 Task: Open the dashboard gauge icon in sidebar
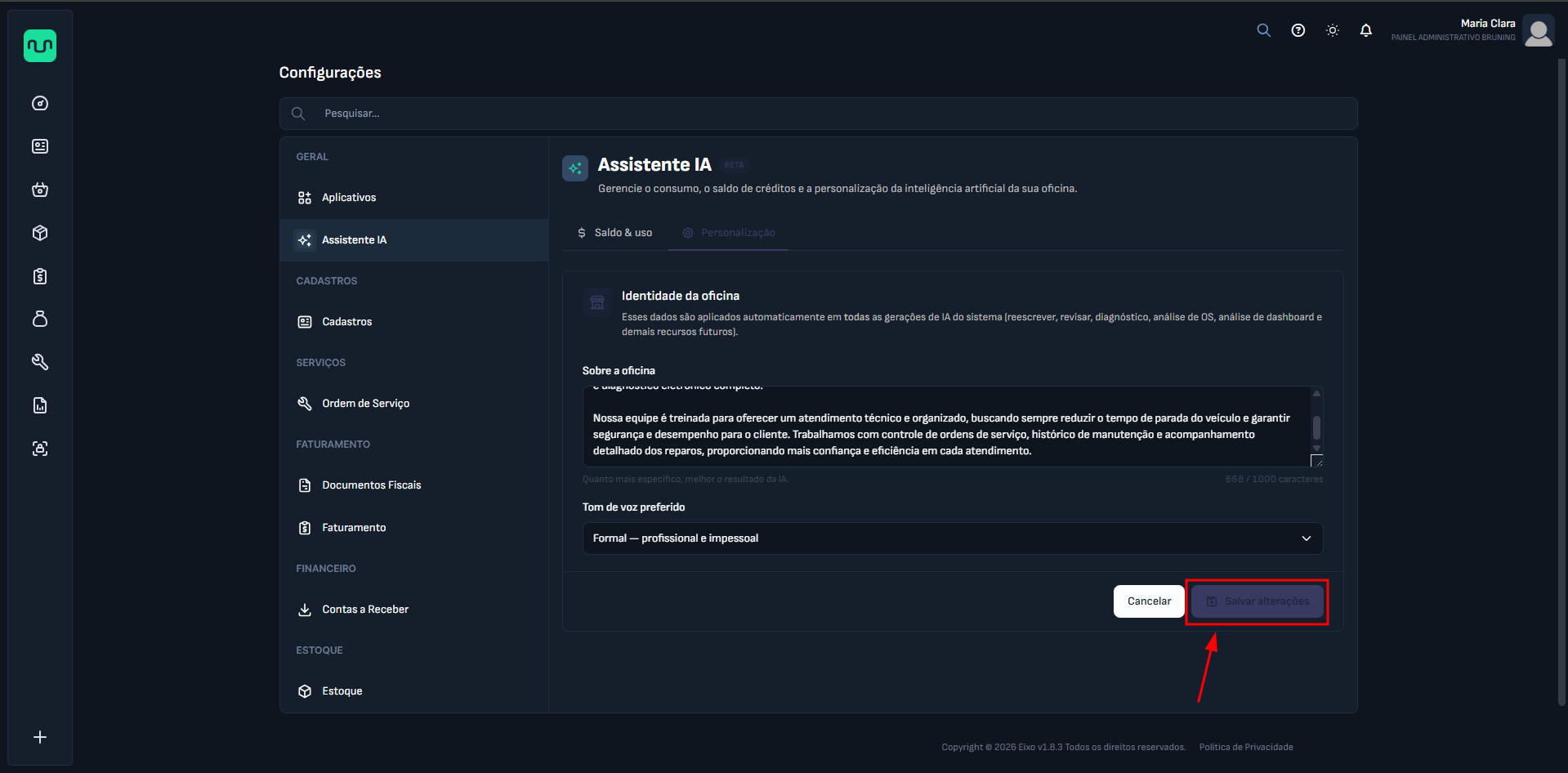click(40, 103)
